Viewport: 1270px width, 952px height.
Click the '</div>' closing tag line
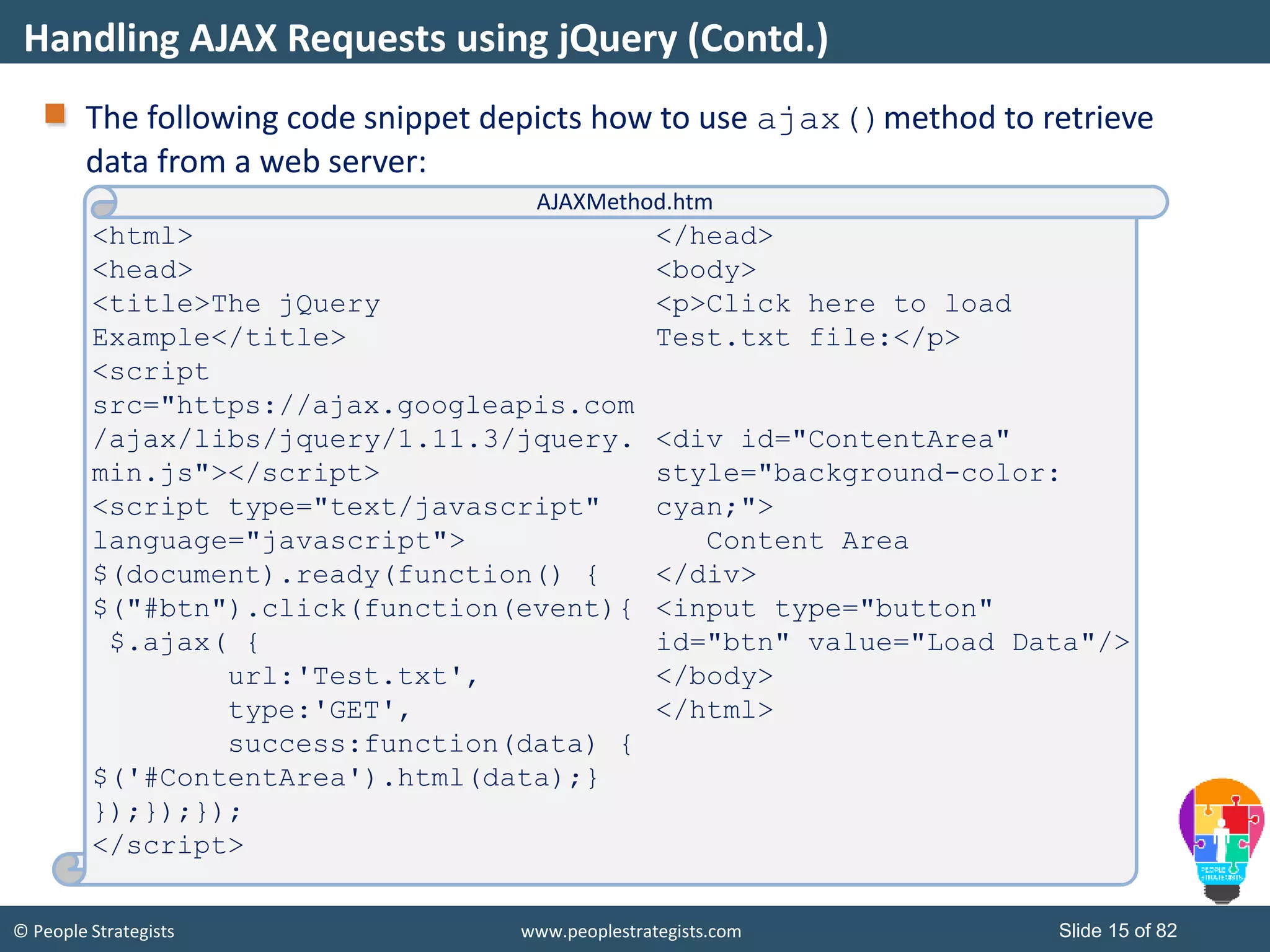(706, 575)
